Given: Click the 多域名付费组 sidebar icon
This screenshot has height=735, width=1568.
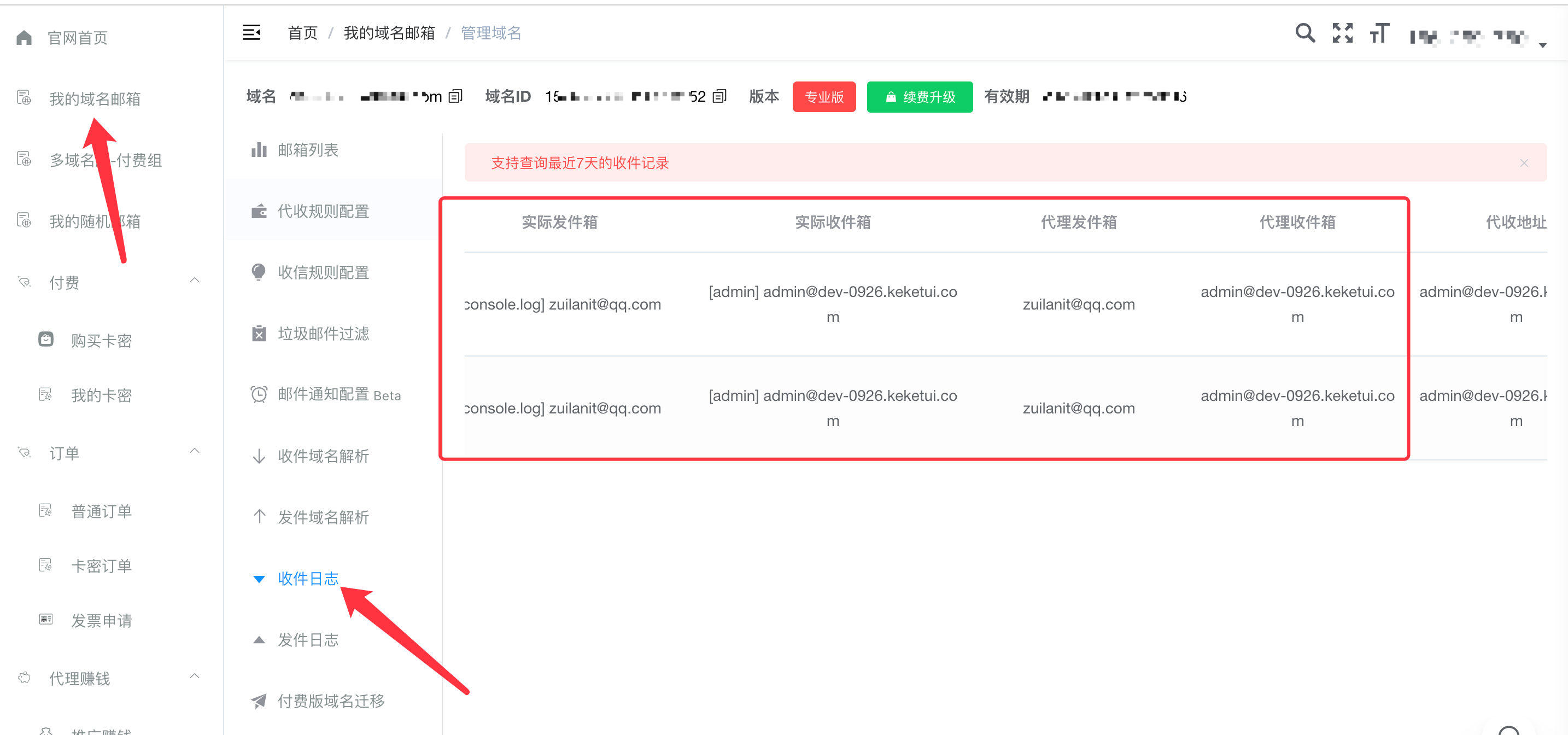Looking at the screenshot, I should coord(24,160).
